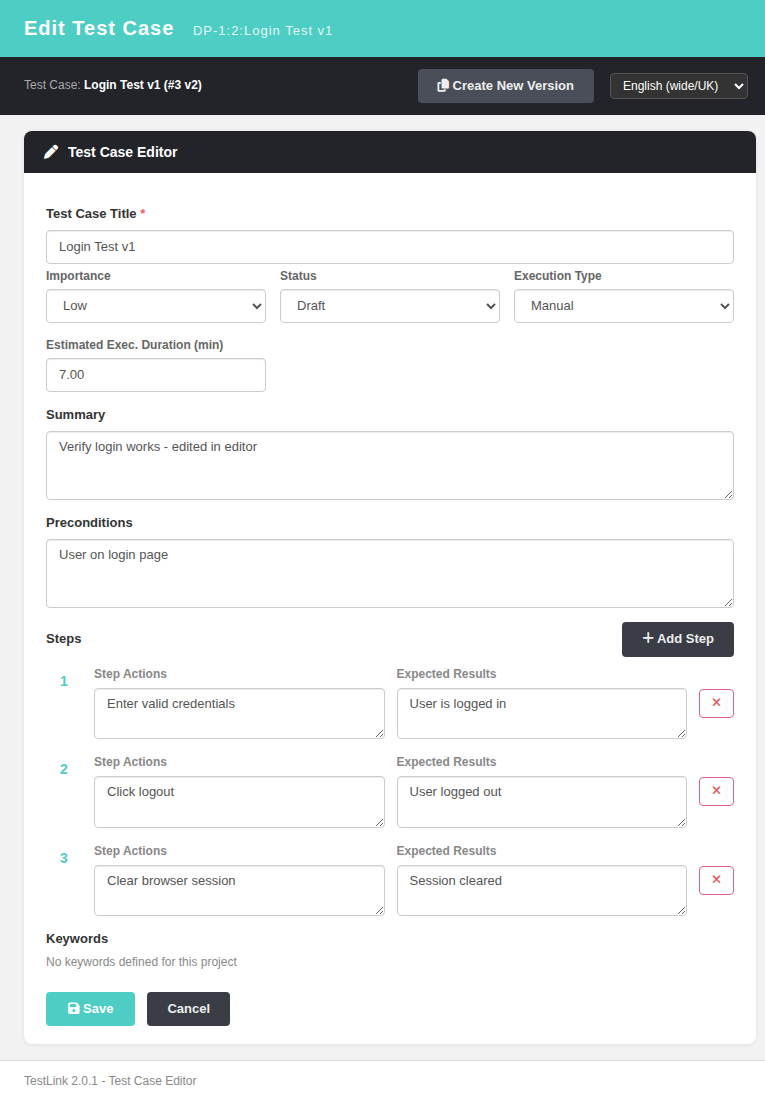Viewport: 765px width, 1102px height.
Task: Open the Execution Type dropdown showing Manual
Action: pyautogui.click(x=623, y=306)
